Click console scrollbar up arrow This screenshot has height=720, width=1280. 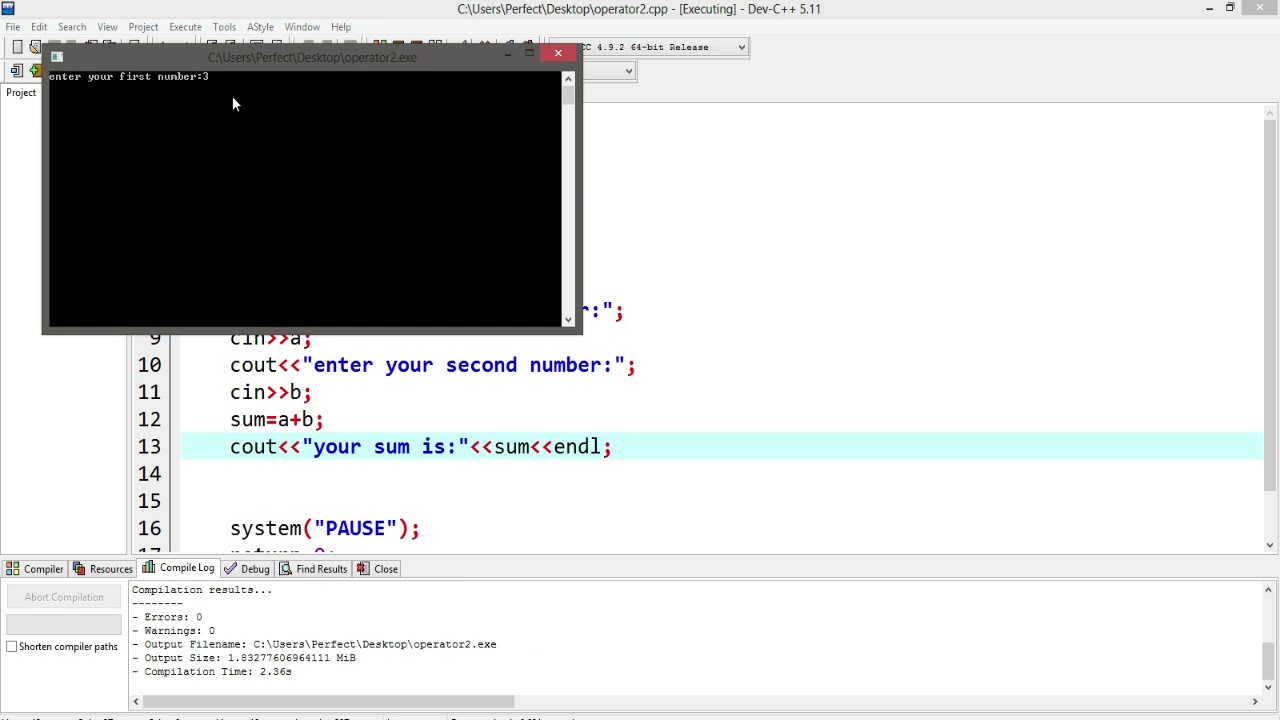(568, 79)
